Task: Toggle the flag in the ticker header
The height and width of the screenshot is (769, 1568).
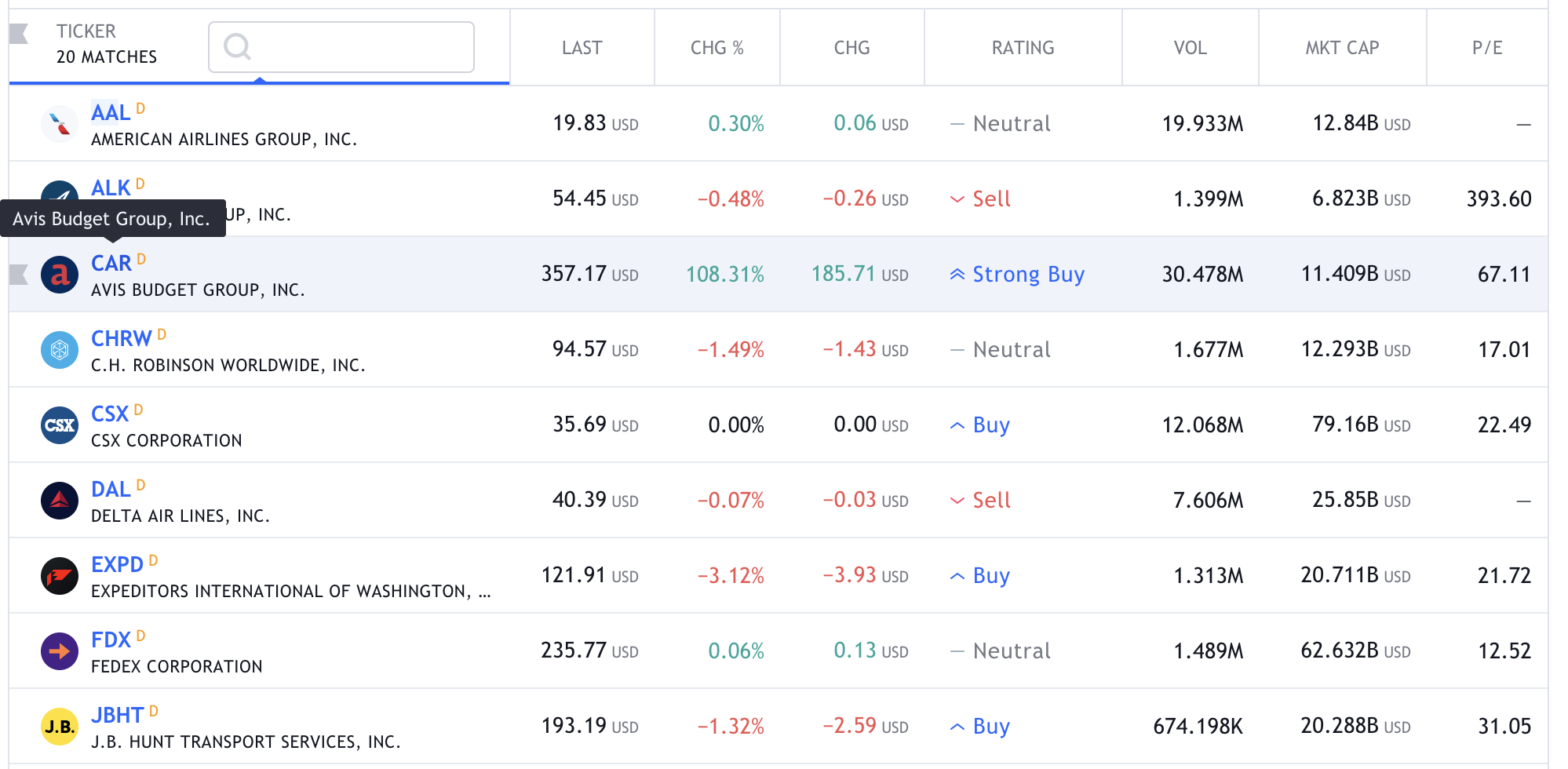Action: [x=19, y=33]
